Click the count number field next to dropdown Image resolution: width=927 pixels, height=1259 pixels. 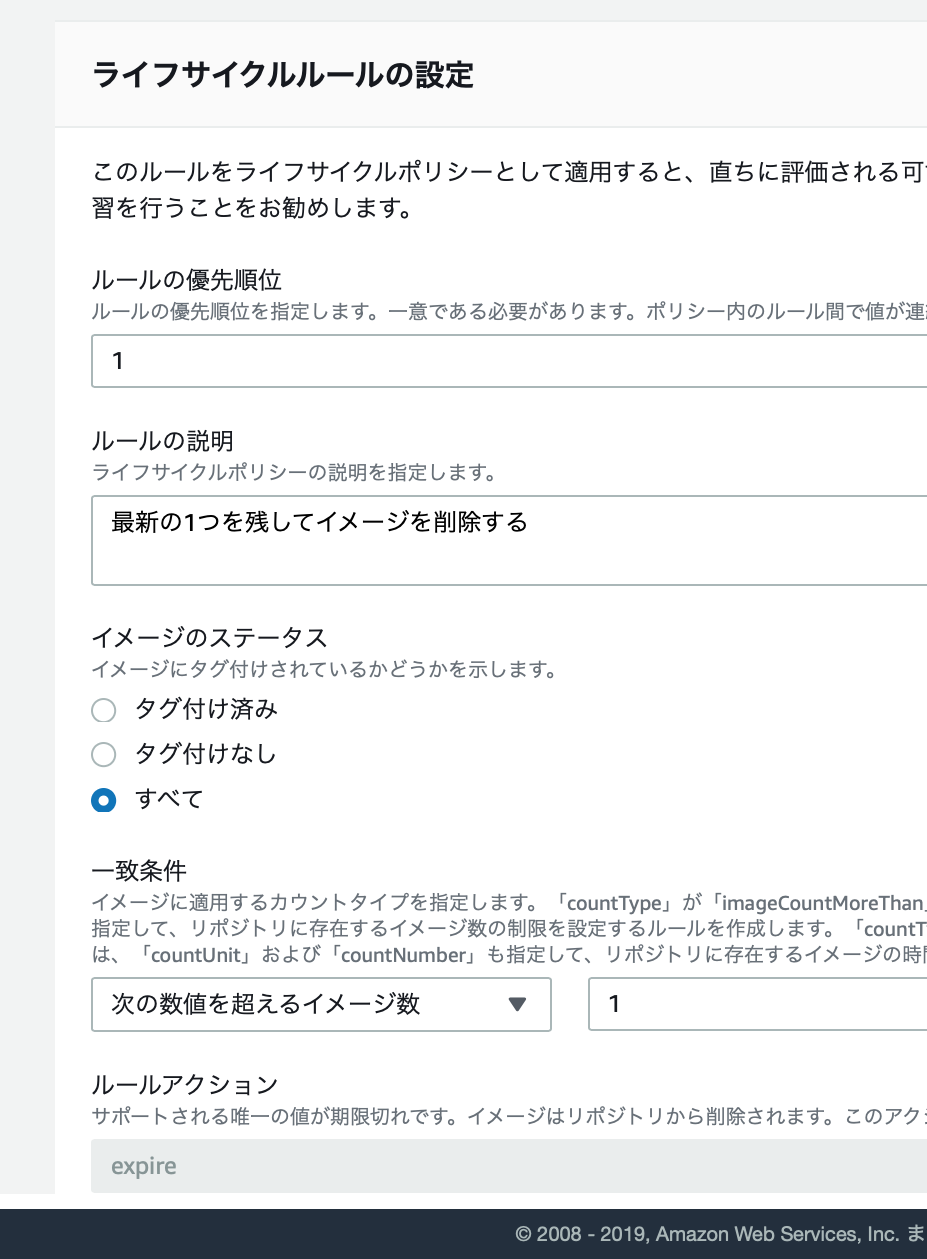point(750,1004)
